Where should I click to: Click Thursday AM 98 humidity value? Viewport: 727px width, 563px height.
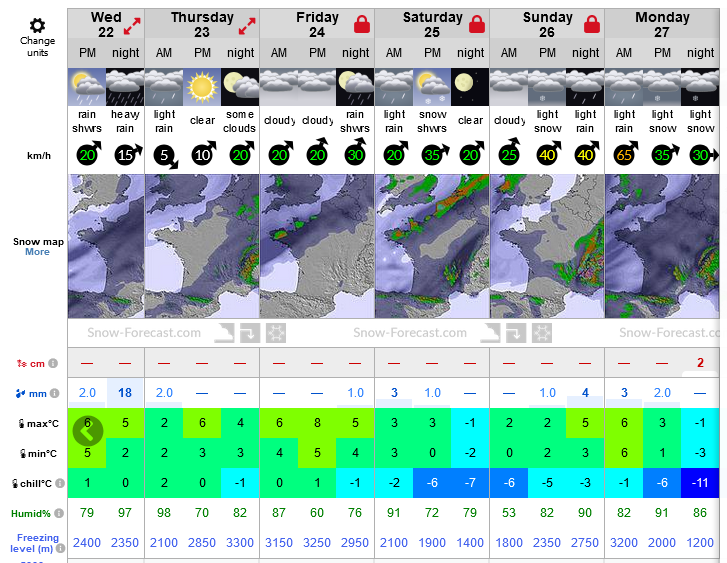tap(164, 513)
